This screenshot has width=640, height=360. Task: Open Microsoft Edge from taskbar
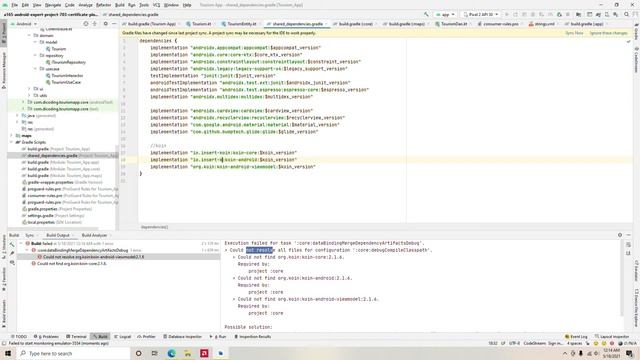[171, 353]
